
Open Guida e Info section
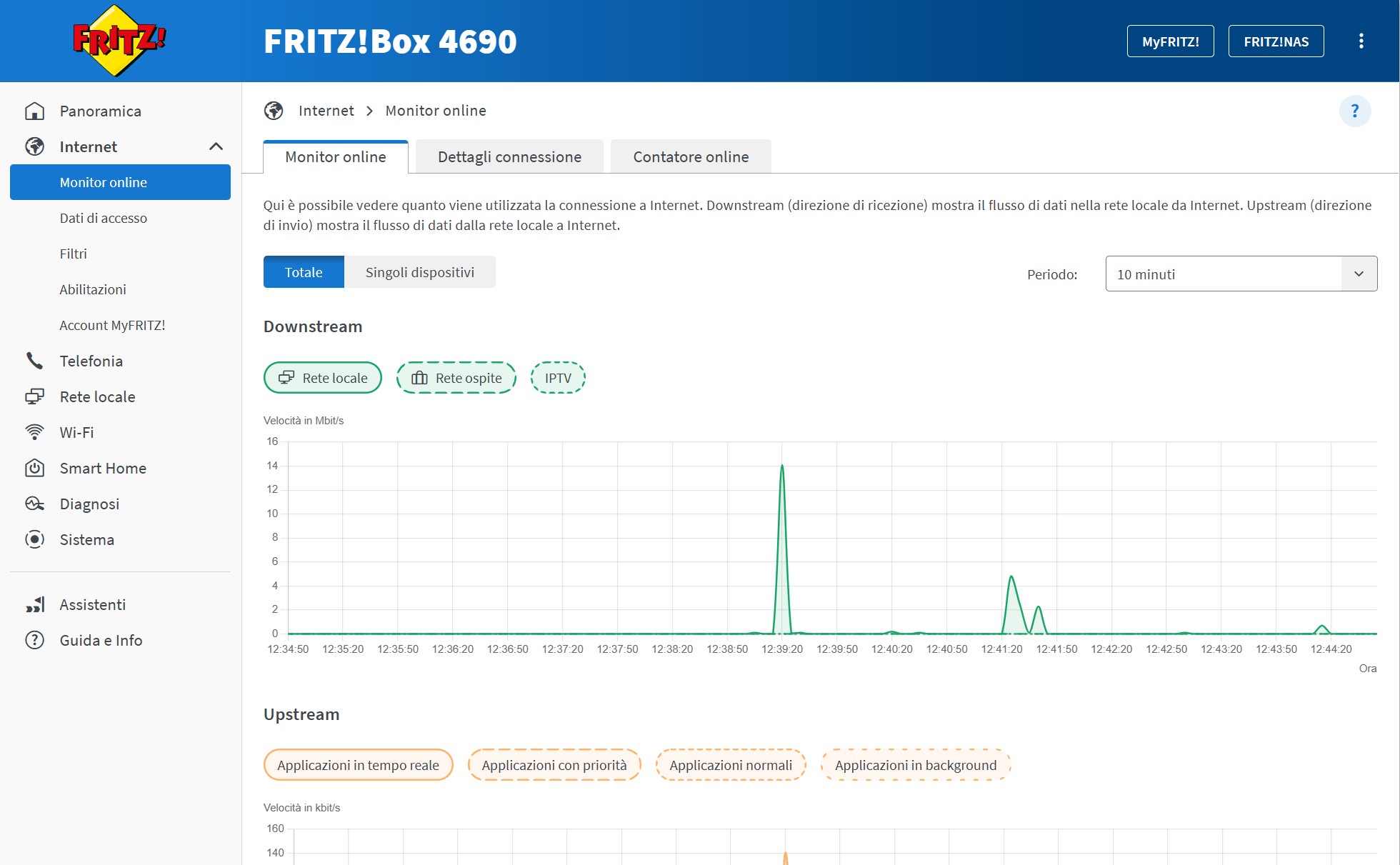(x=101, y=640)
